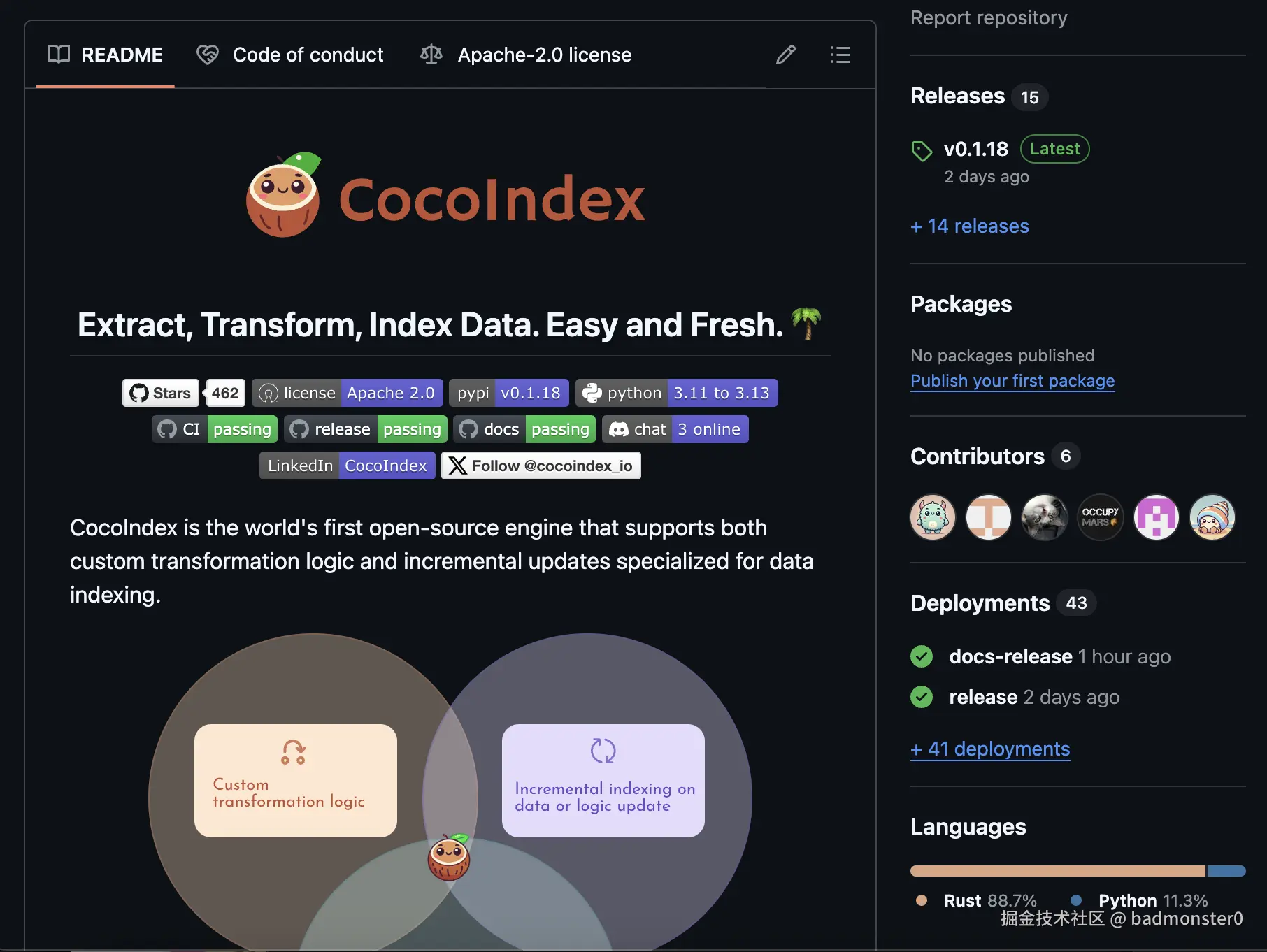Expand the + 14 releases link
Screen dimensions: 1267x952
969,226
